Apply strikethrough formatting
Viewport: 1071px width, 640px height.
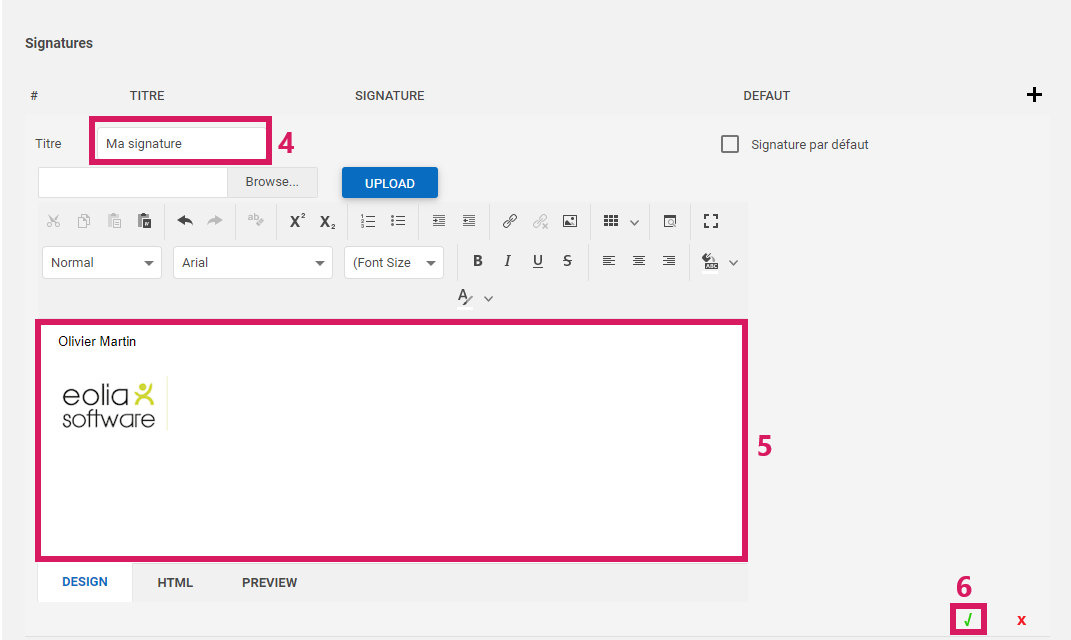click(x=568, y=261)
